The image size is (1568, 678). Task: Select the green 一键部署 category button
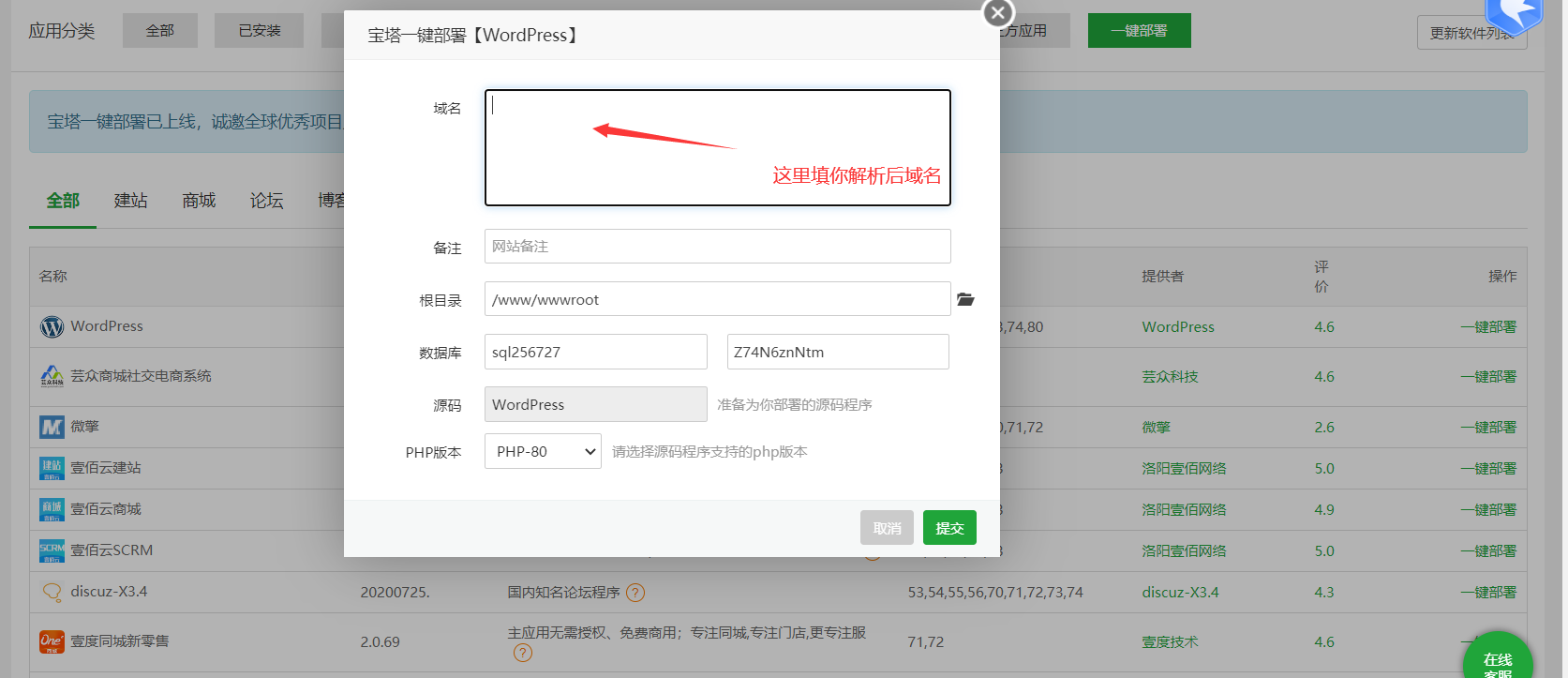click(x=1140, y=30)
